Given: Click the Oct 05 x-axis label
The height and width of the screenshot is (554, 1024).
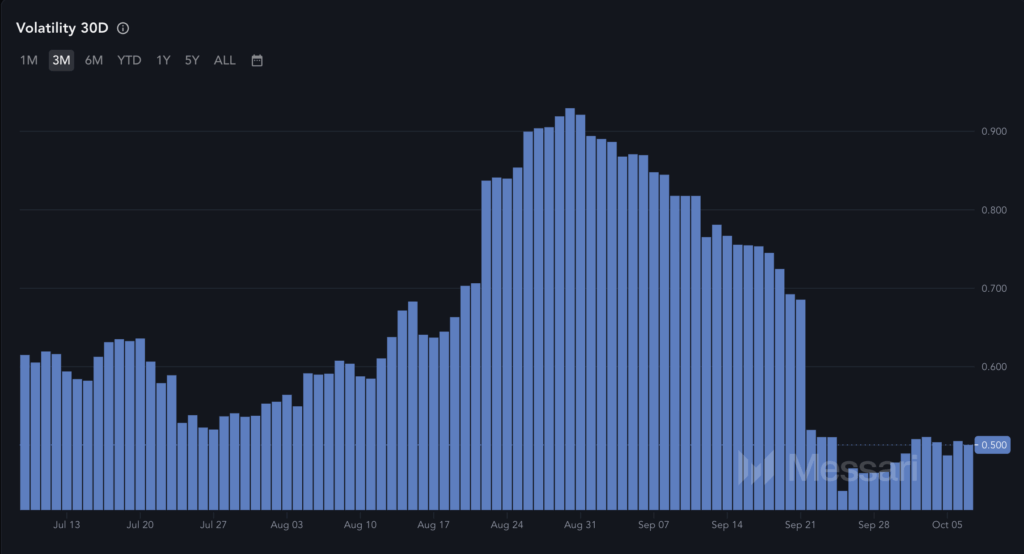Looking at the screenshot, I should (x=947, y=524).
